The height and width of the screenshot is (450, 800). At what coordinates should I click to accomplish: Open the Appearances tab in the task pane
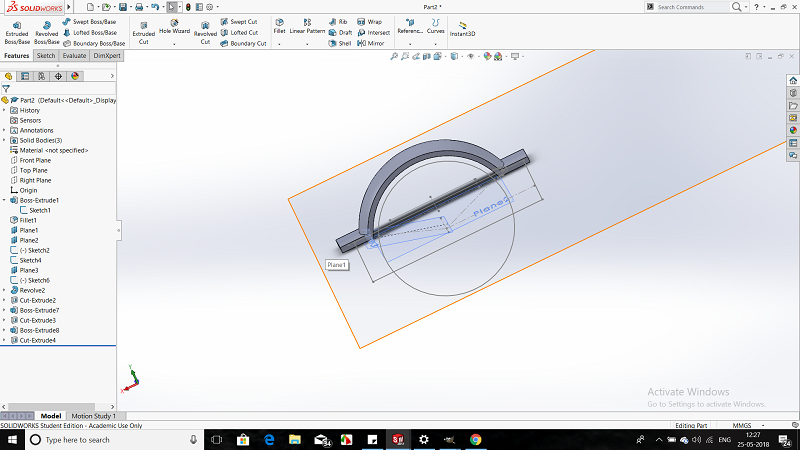pos(793,129)
